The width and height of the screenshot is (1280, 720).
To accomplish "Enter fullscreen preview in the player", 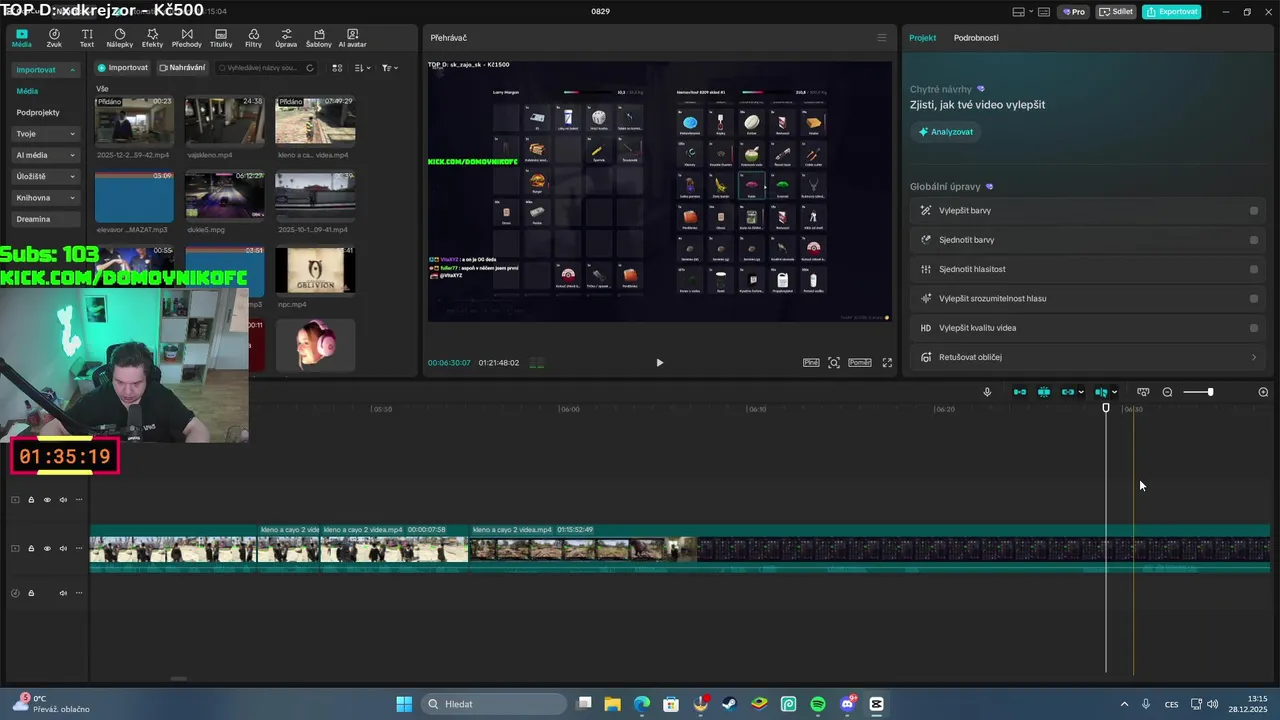I will click(887, 363).
